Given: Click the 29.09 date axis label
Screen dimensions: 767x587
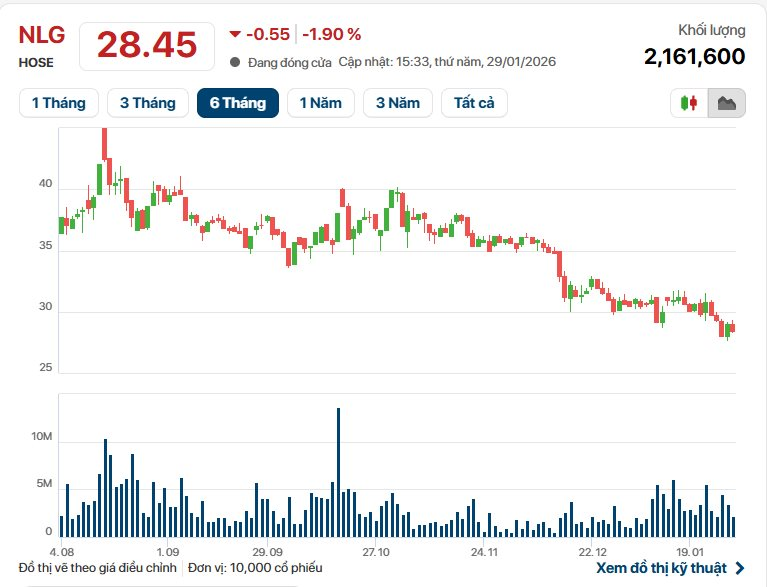Looking at the screenshot, I should pyautogui.click(x=267, y=552).
